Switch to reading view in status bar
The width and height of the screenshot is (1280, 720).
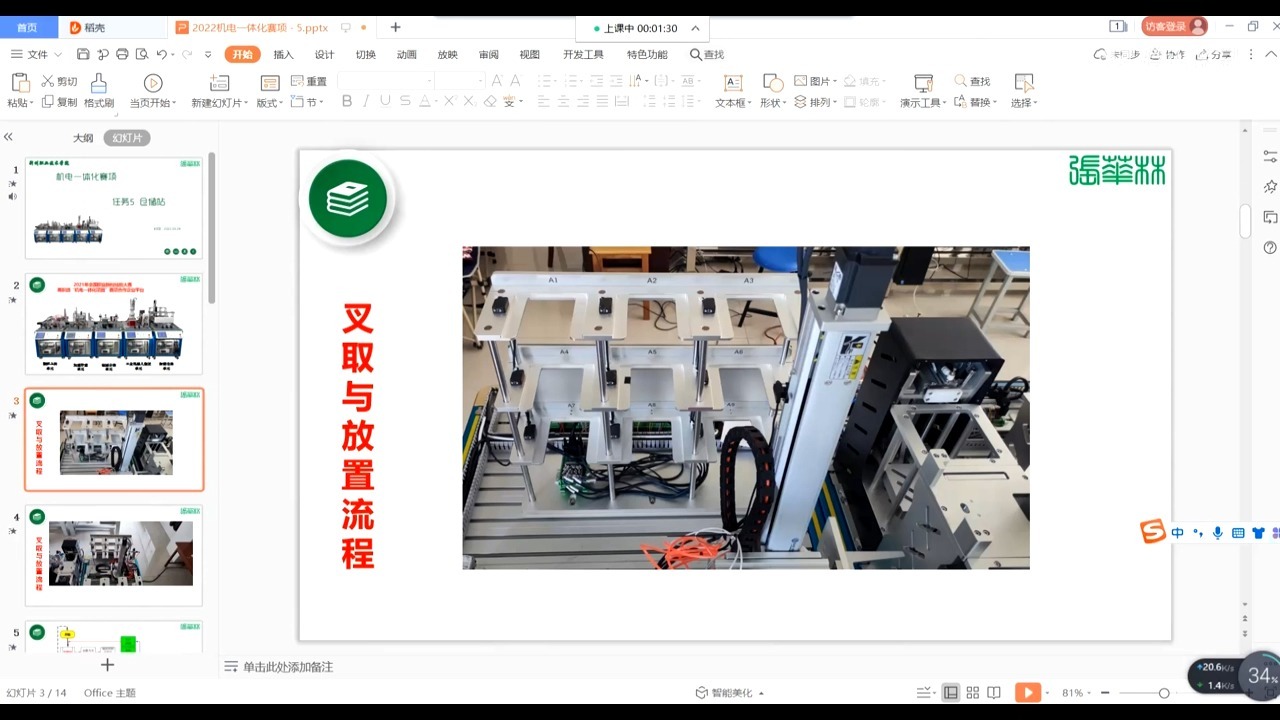click(994, 692)
